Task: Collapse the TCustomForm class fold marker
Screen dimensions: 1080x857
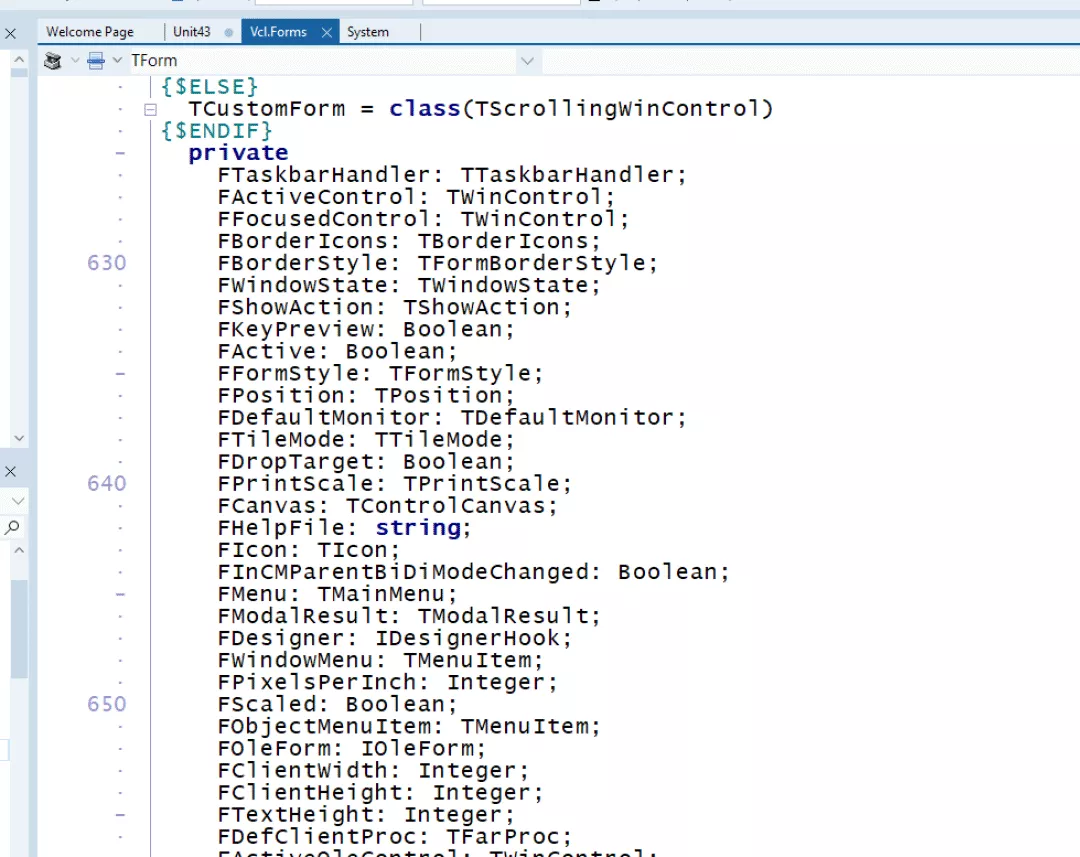Action: [150, 109]
